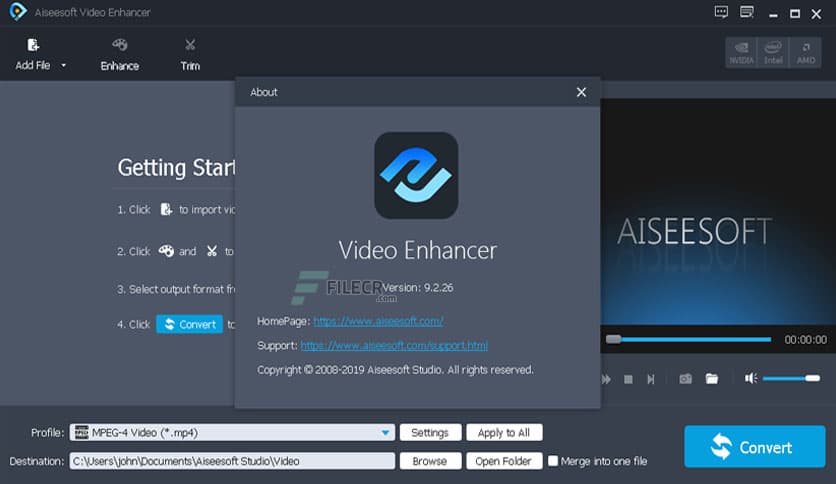This screenshot has width=836, height=484.
Task: Click the playback progress slider
Action: [688, 340]
